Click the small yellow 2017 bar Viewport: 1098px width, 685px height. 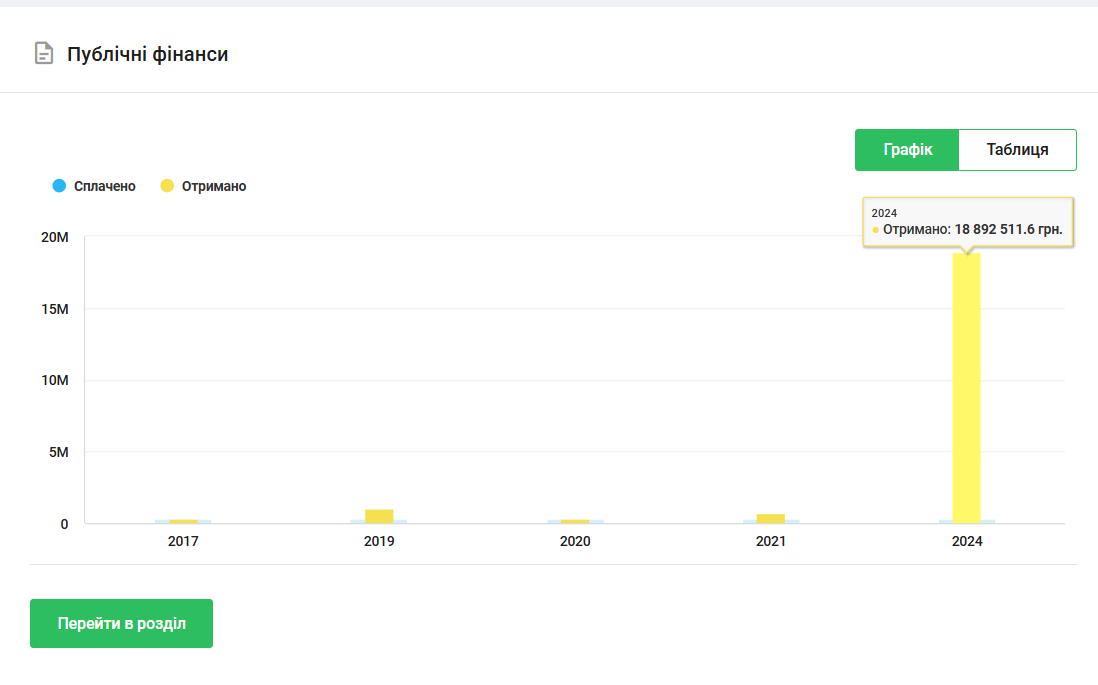coord(183,522)
